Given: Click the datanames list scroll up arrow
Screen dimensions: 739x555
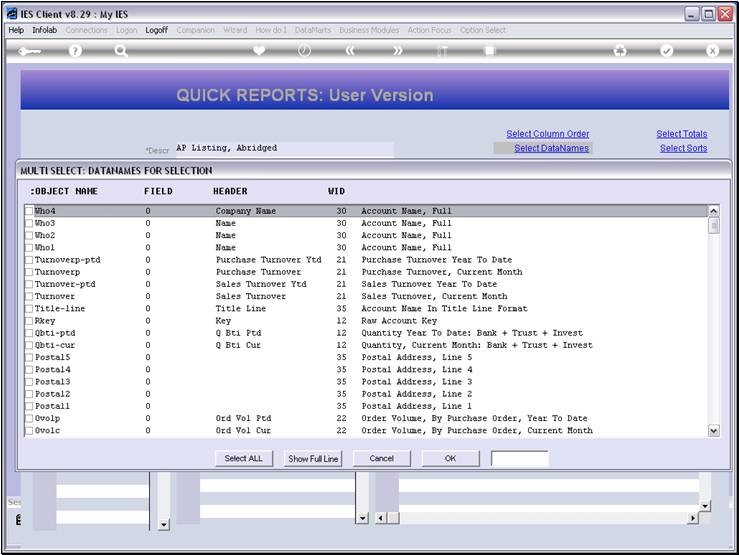Looking at the screenshot, I should 714,211.
